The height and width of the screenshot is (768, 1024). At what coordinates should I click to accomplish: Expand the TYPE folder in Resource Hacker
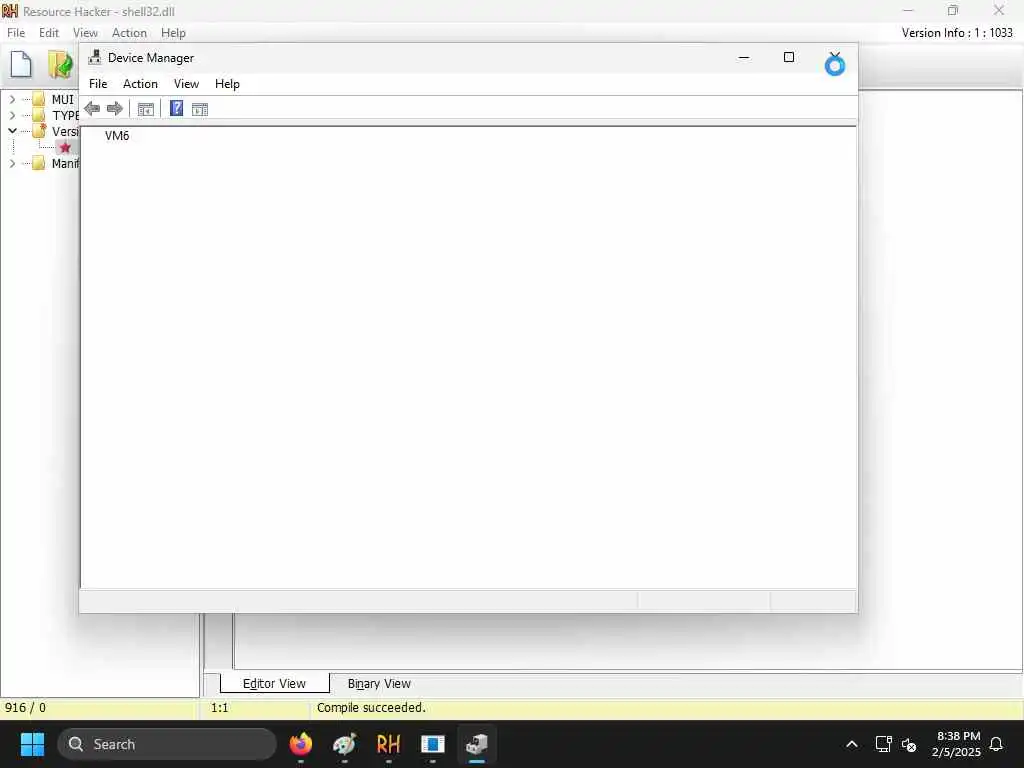click(x=12, y=115)
